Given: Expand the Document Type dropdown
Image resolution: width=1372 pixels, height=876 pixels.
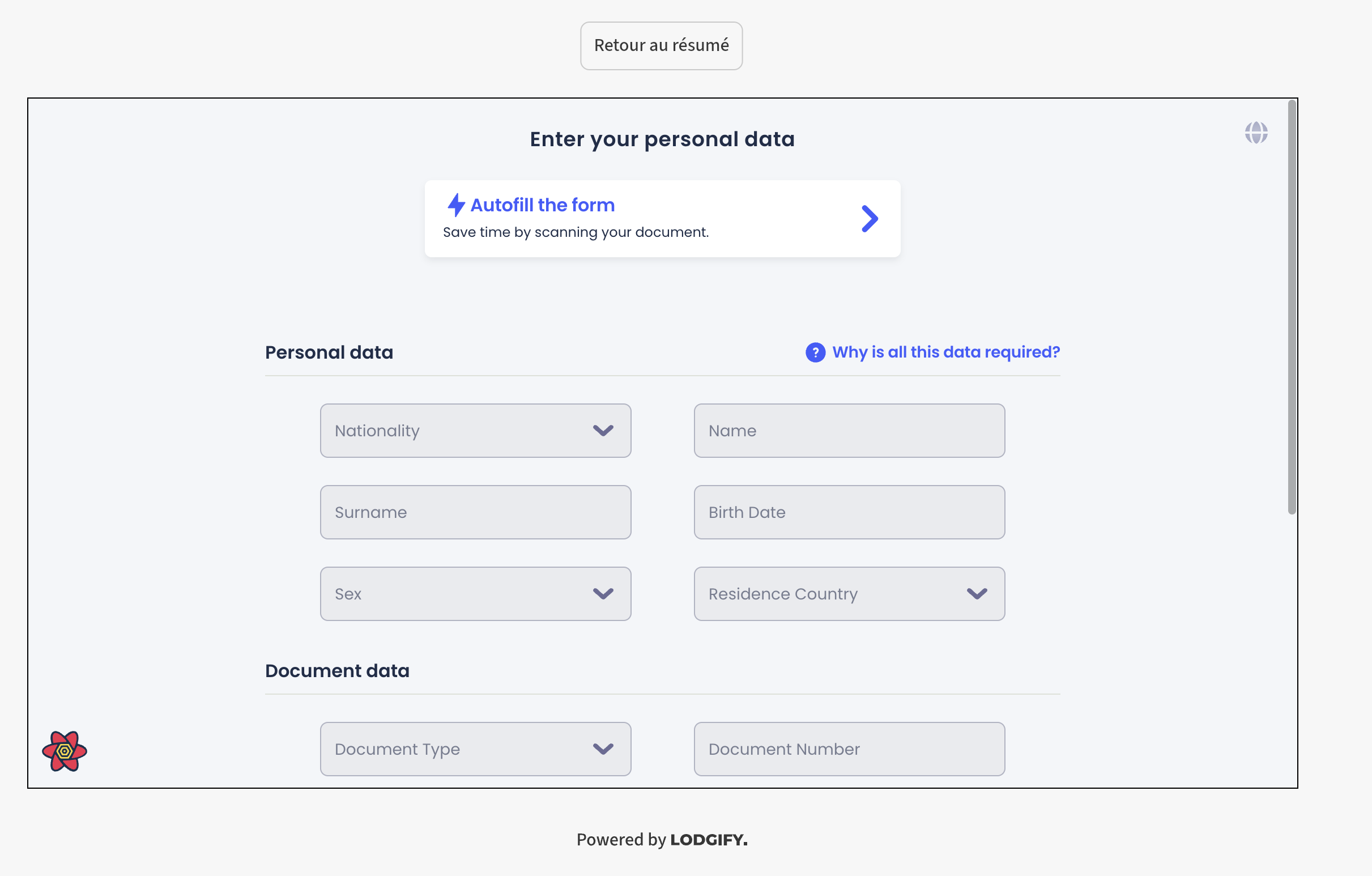Looking at the screenshot, I should click(475, 749).
